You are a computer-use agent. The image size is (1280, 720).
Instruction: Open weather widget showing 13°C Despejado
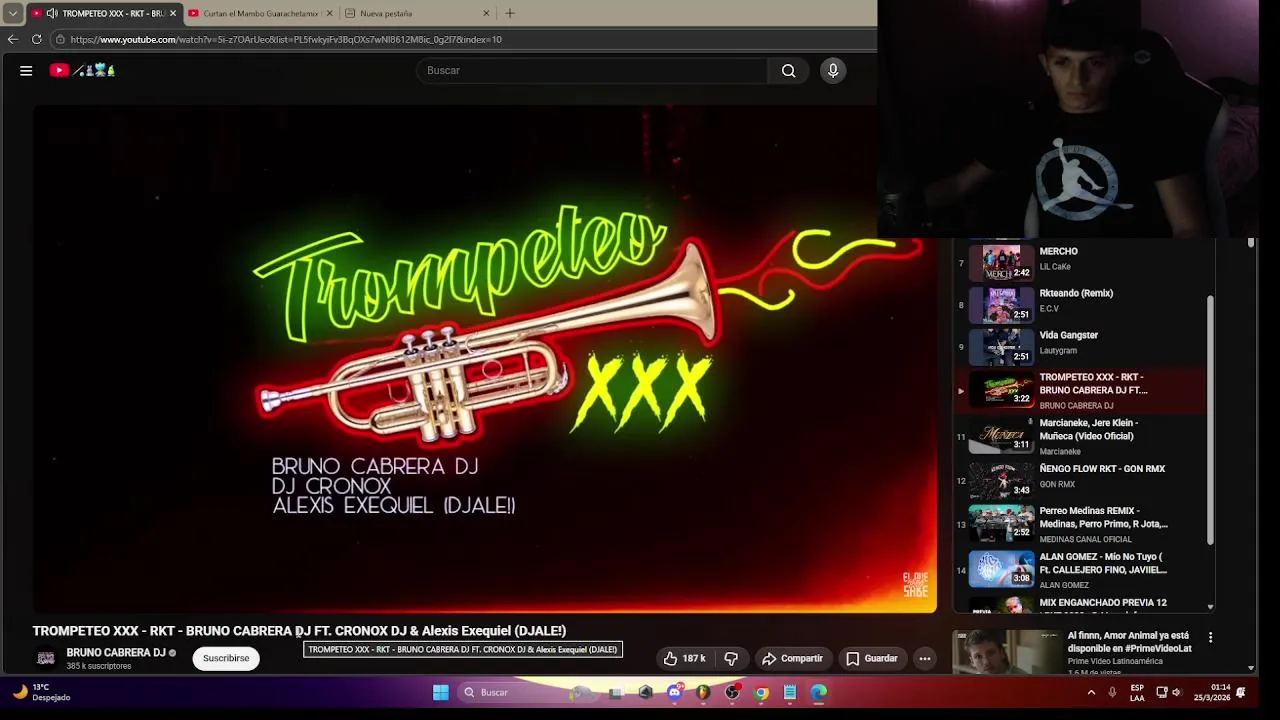40,692
